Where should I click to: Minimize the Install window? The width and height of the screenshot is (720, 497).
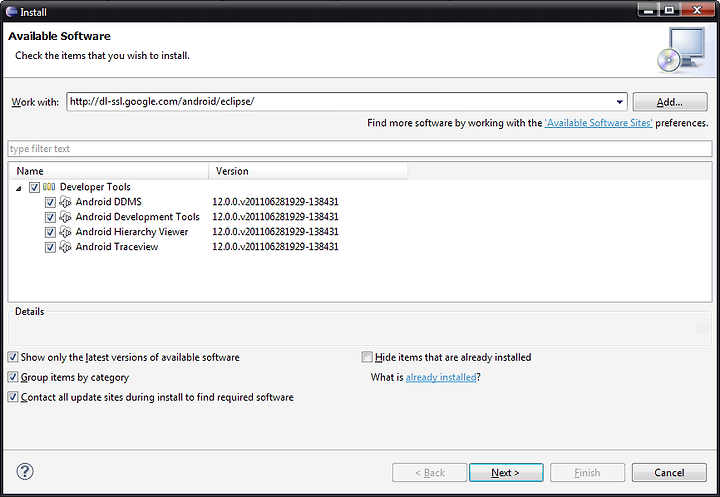[x=649, y=10]
